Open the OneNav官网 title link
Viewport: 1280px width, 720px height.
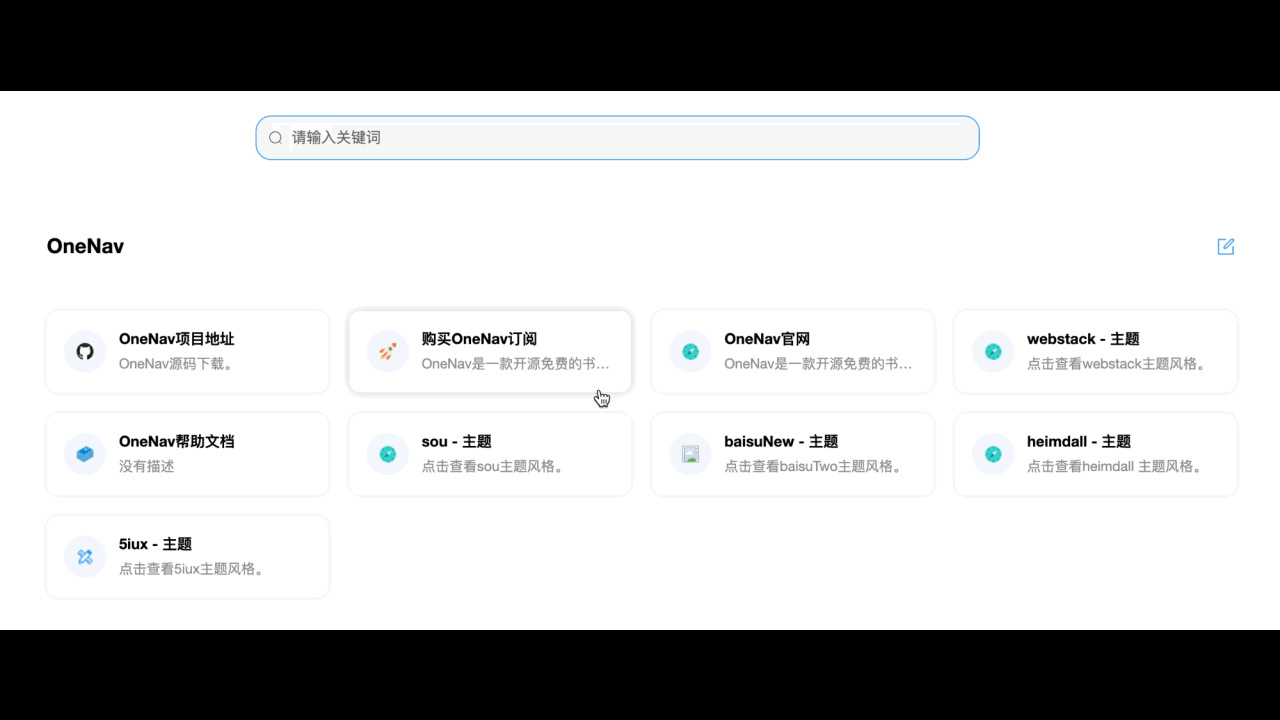[767, 339]
